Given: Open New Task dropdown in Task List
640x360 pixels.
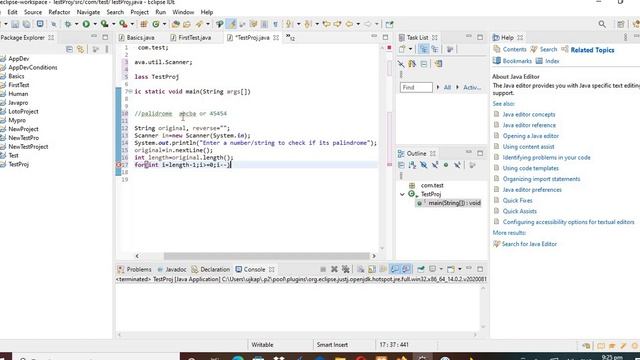Looking at the screenshot, I should tap(410, 49).
